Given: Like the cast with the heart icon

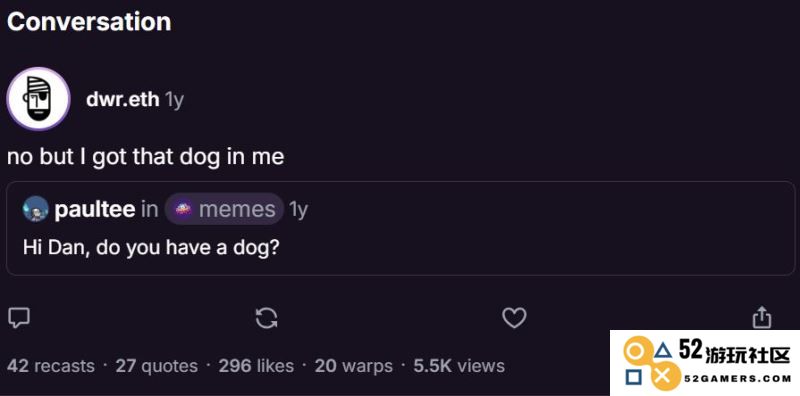Looking at the screenshot, I should (514, 318).
